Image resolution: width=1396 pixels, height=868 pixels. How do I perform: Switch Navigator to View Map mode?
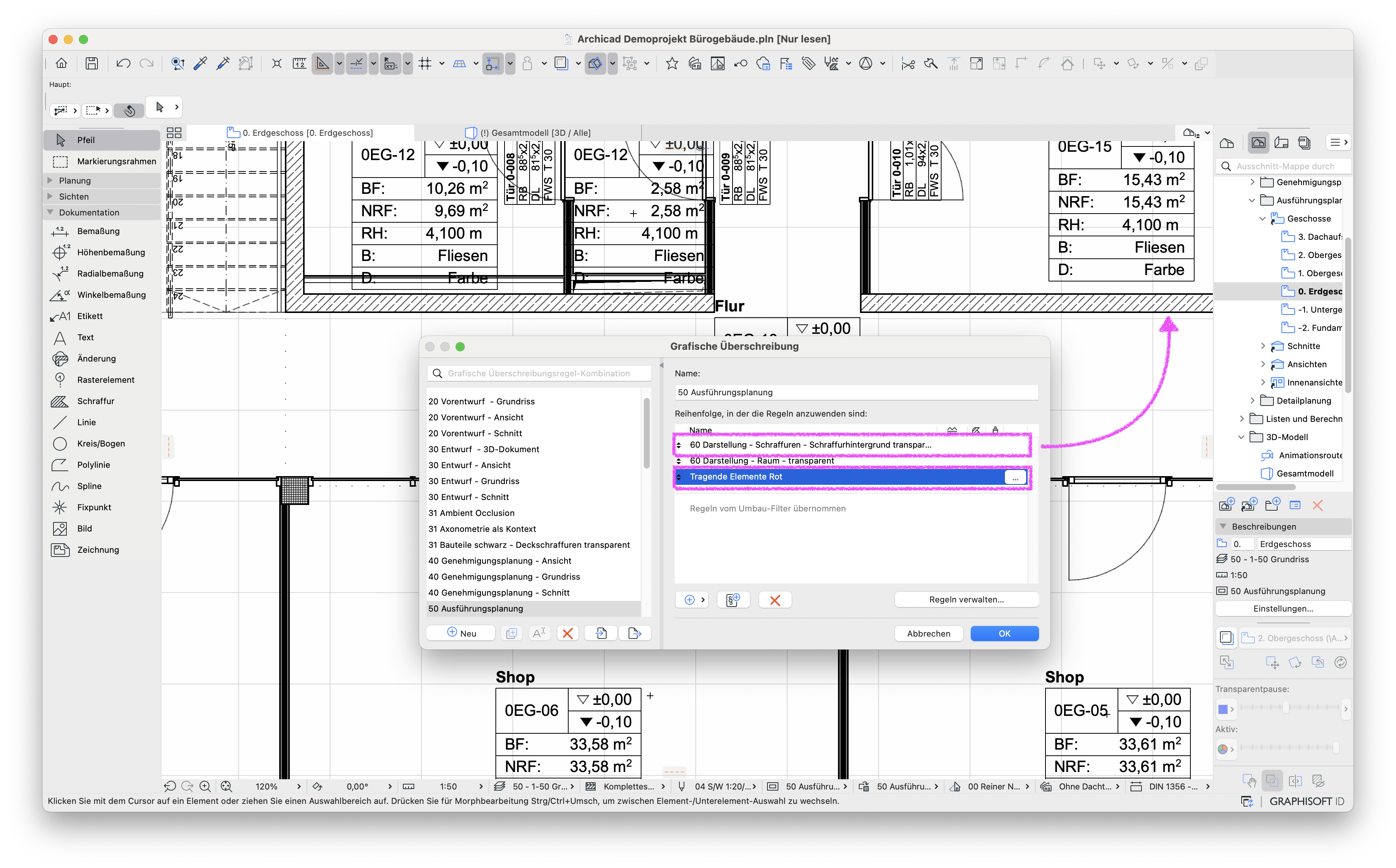[x=1258, y=142]
